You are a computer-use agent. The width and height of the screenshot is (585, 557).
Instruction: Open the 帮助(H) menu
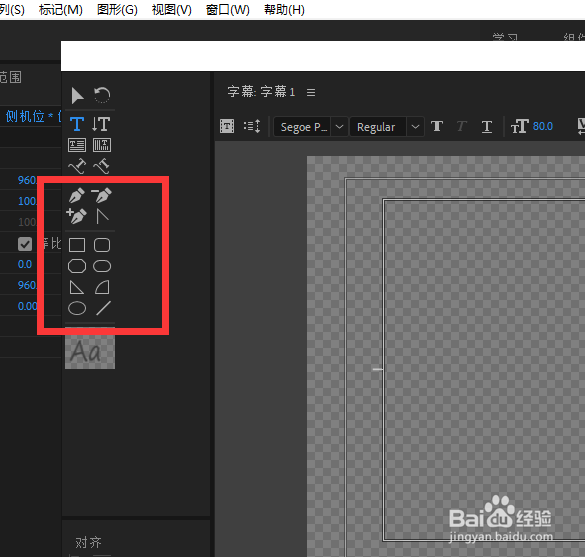284,9
